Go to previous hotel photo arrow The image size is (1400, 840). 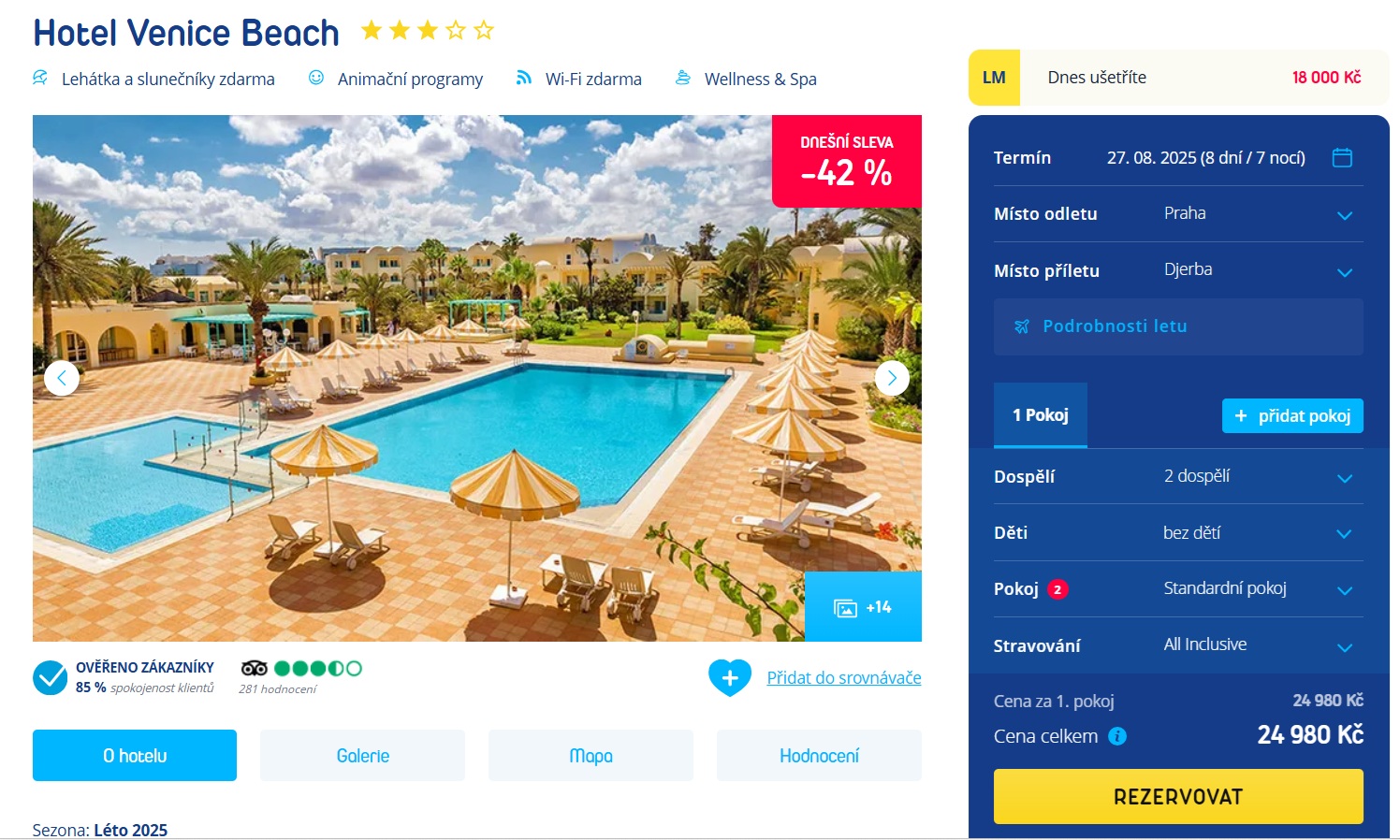click(62, 378)
